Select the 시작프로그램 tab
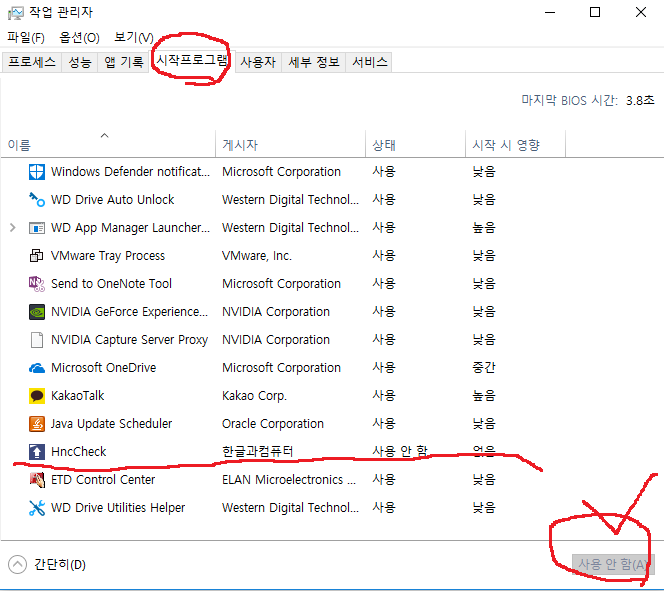Screen dimensions: 664x591 [192, 60]
